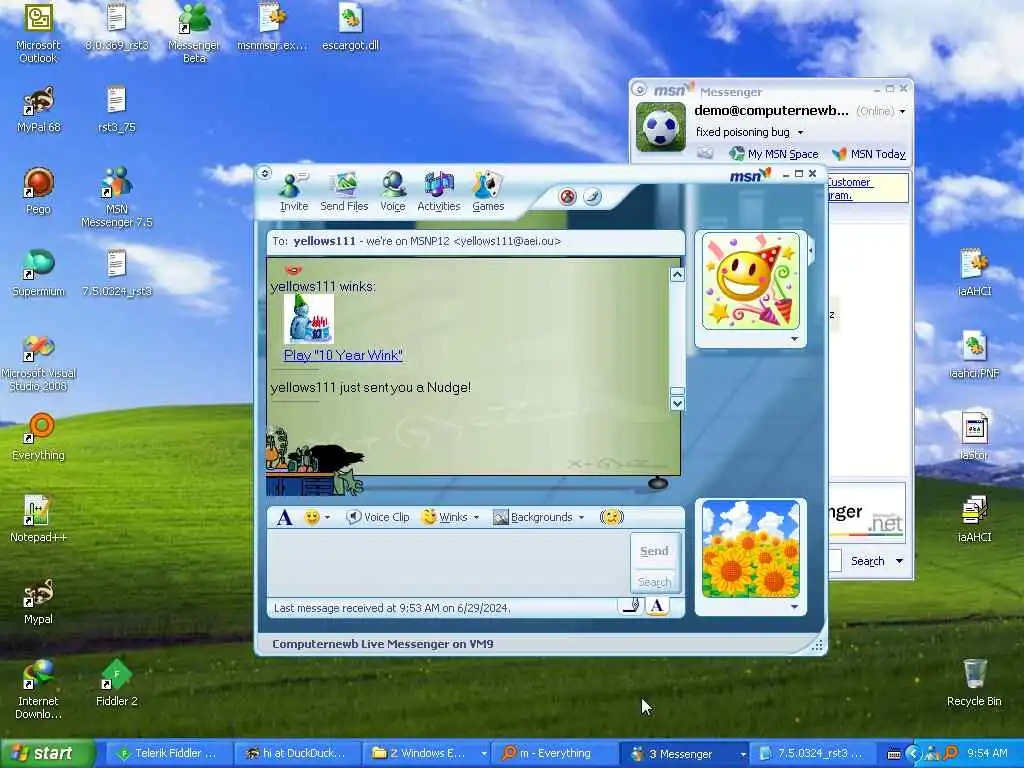Click the Everything tray icon

click(x=951, y=754)
